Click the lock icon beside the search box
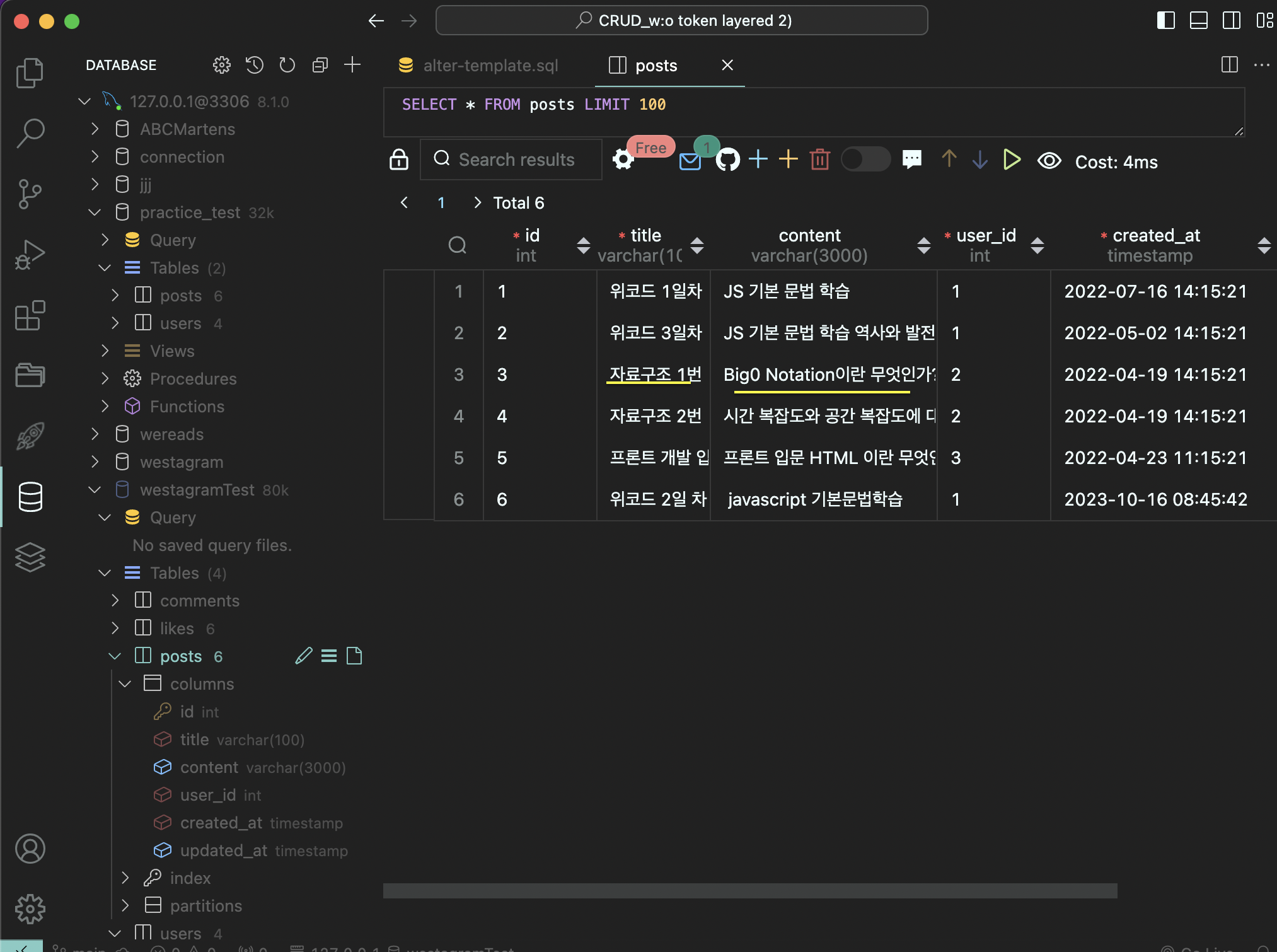Screen dimensions: 1277x952 point(399,160)
